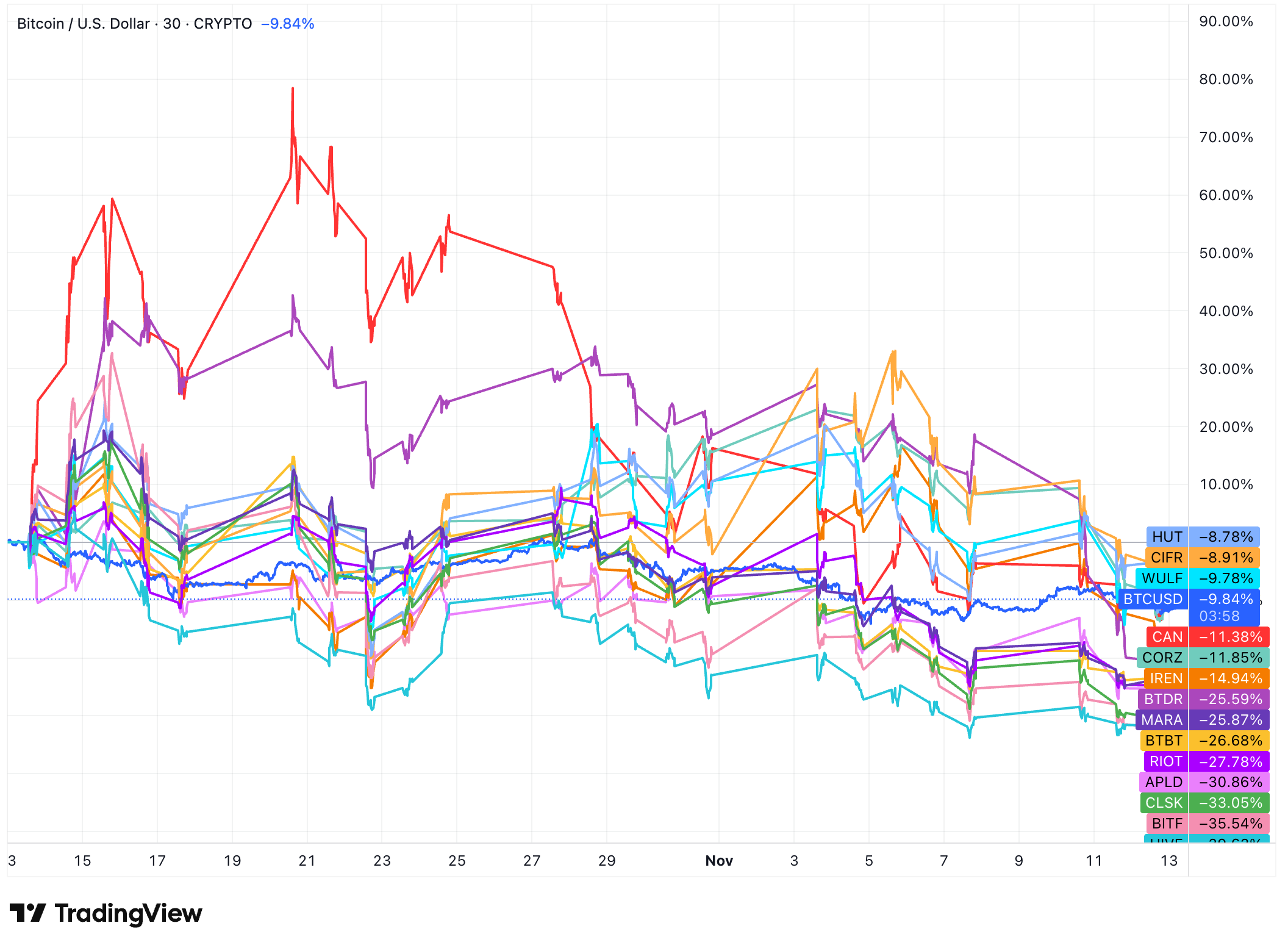Click the HUT series label
1288x934 pixels.
(x=1167, y=537)
